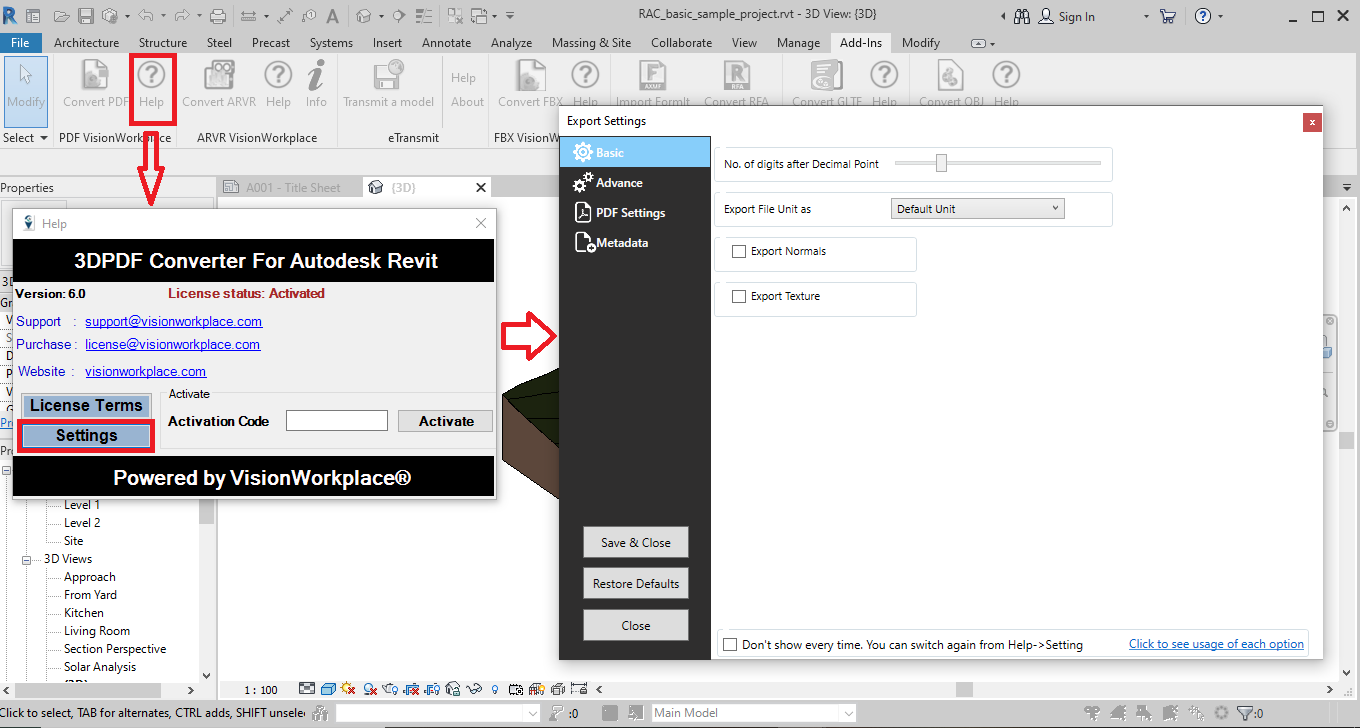Collapse the 3D Views tree node
1360x728 pixels.
[x=28, y=560]
